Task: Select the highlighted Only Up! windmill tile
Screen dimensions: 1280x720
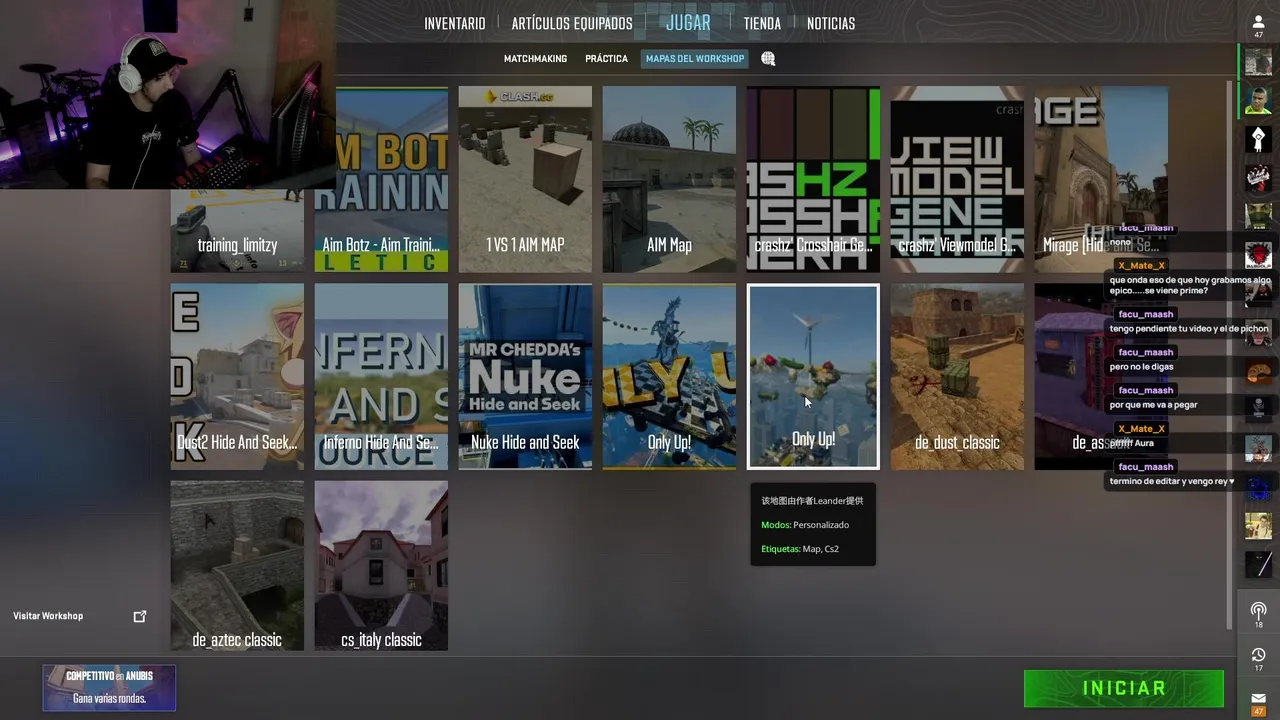Action: point(813,377)
